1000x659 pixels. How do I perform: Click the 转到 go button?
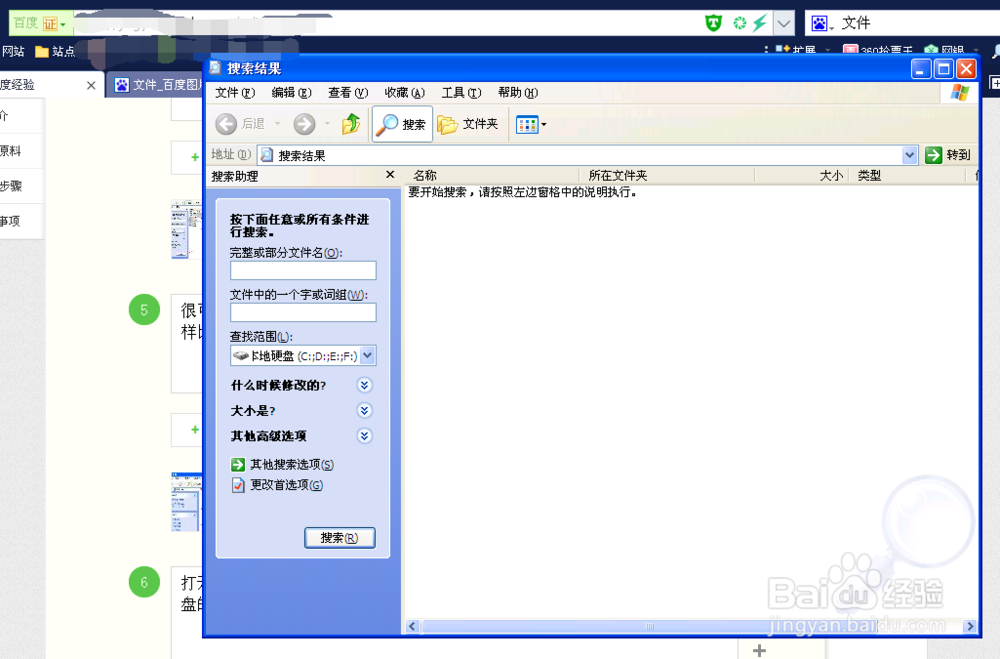[948, 154]
